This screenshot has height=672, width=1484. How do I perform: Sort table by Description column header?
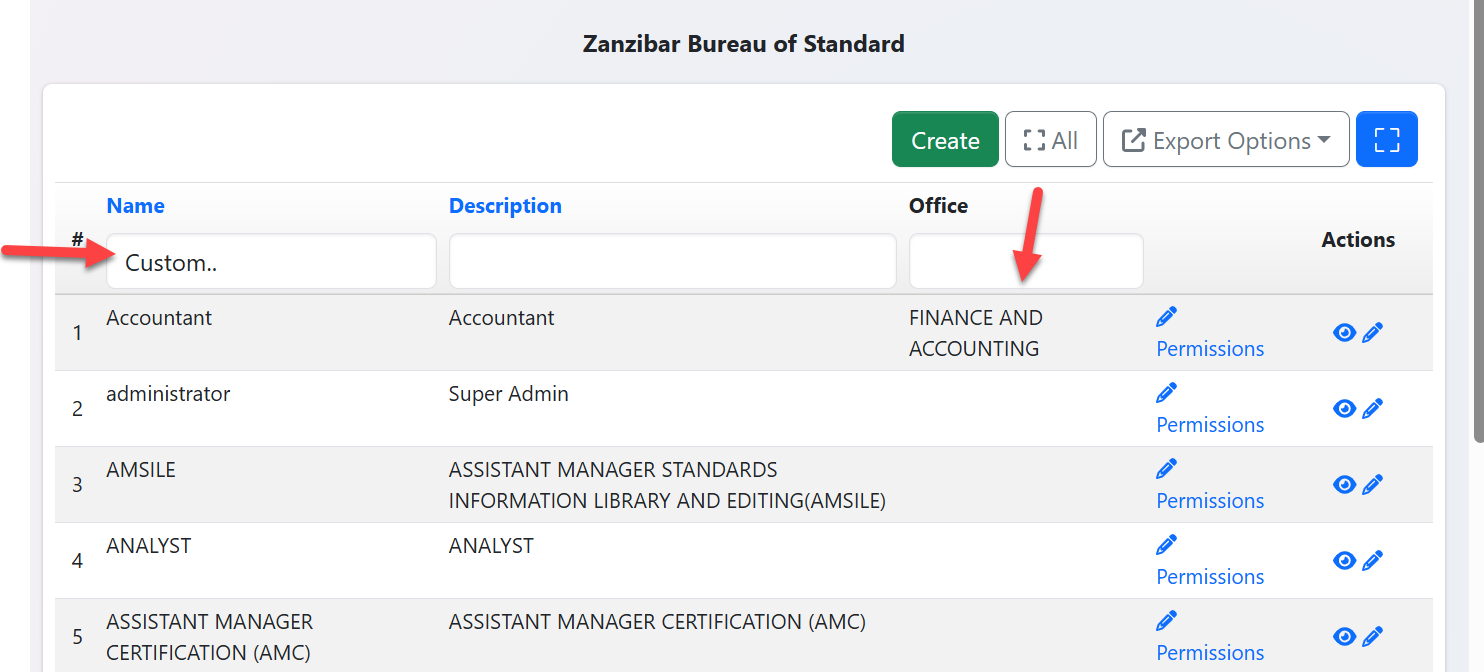[x=505, y=206]
